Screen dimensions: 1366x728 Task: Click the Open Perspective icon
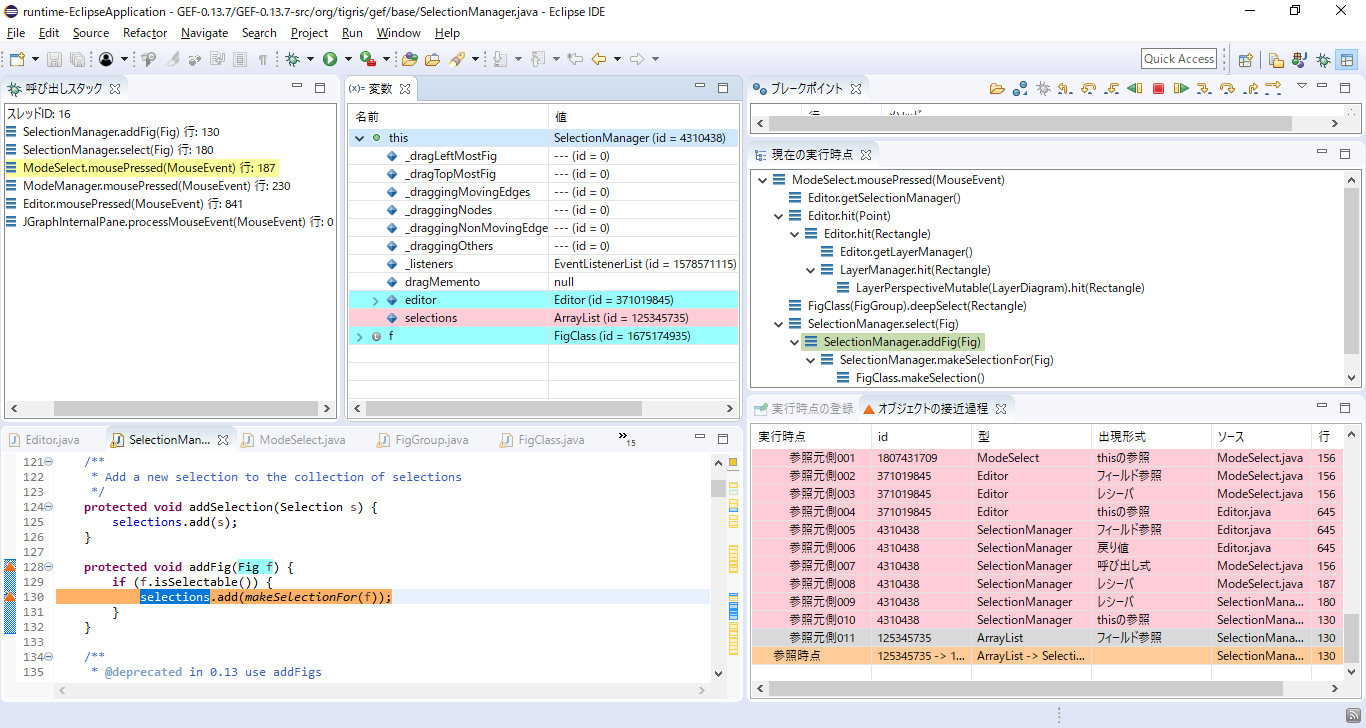1245,60
